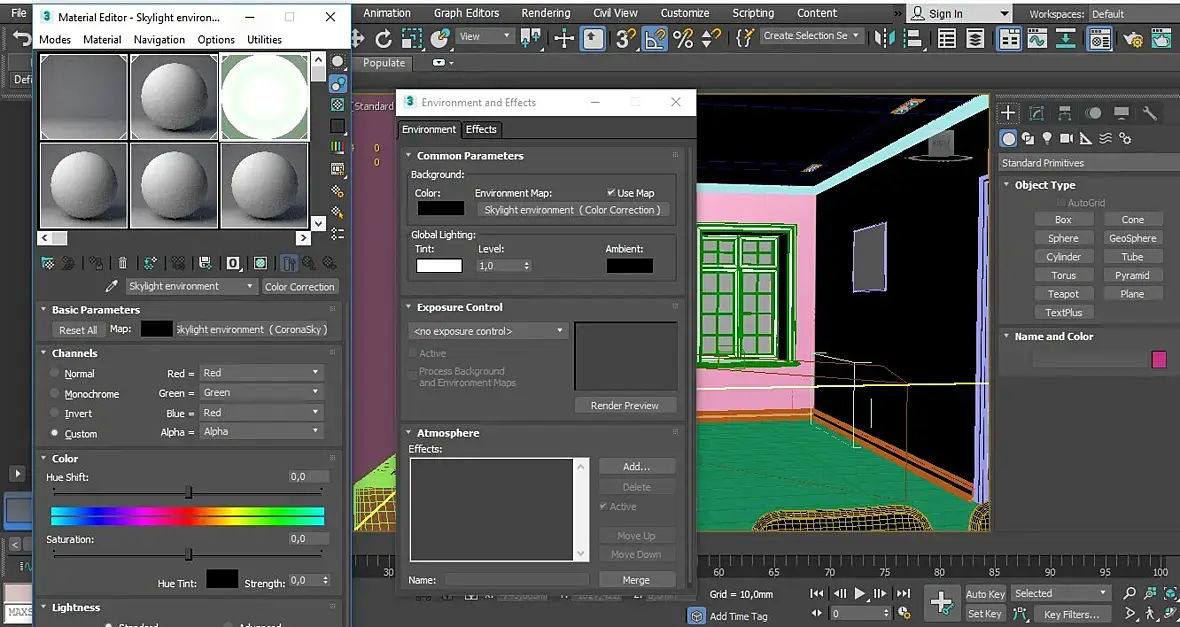1180x627 pixels.
Task: Choose the Invert channel option
Action: point(55,414)
